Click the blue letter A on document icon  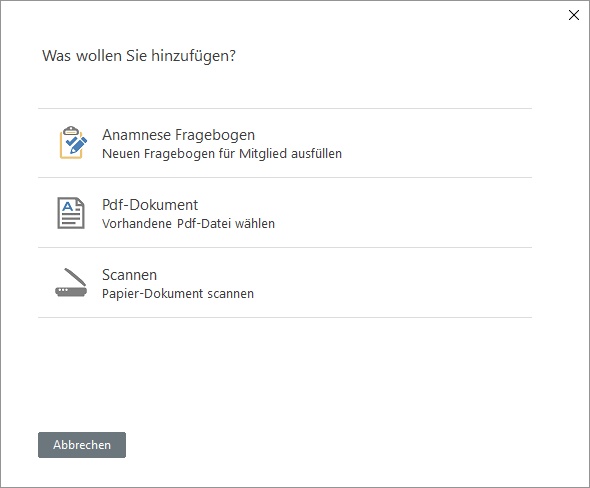tap(68, 206)
